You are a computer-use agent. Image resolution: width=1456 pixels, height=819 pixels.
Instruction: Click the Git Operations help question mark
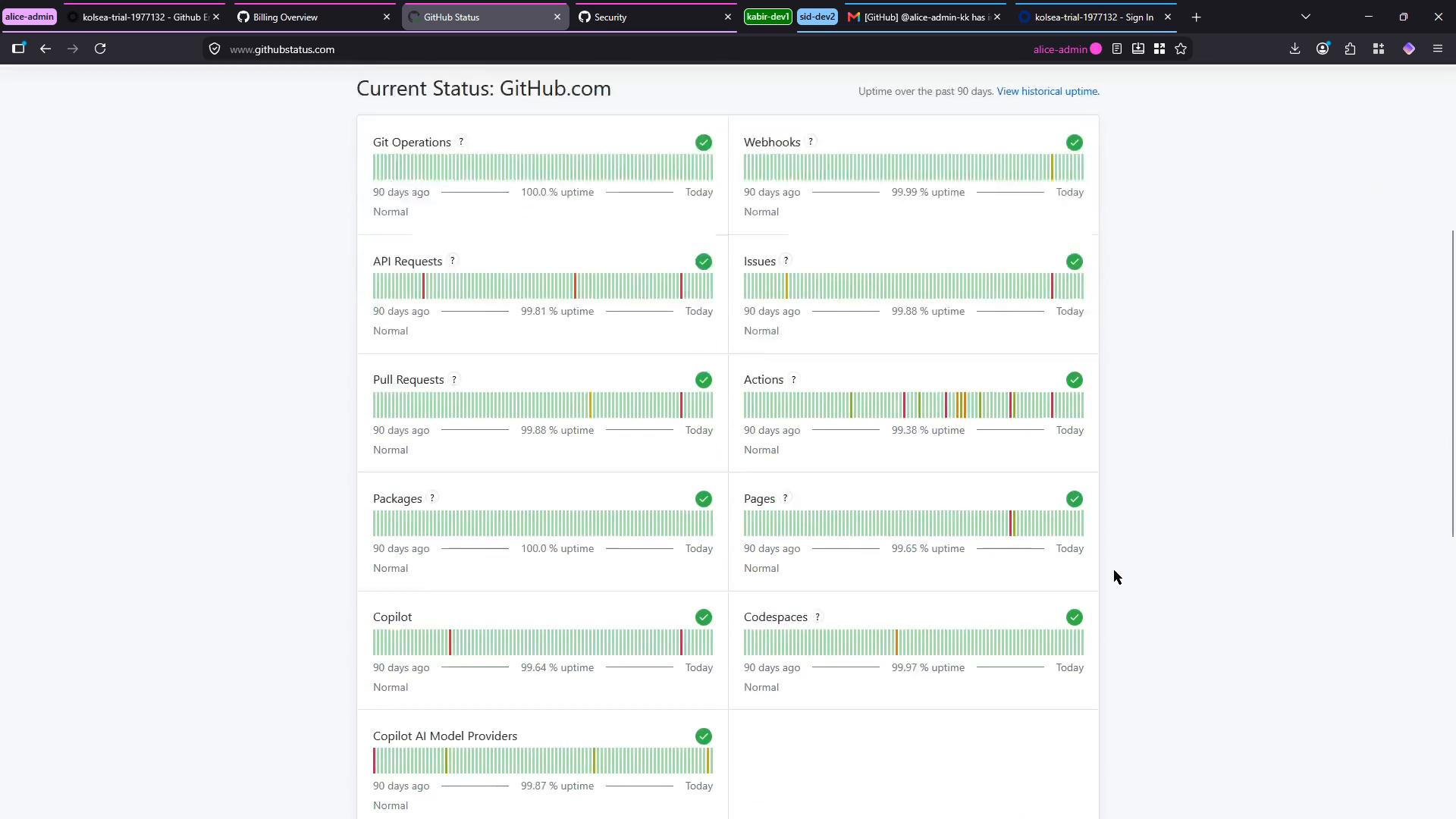coord(461,142)
